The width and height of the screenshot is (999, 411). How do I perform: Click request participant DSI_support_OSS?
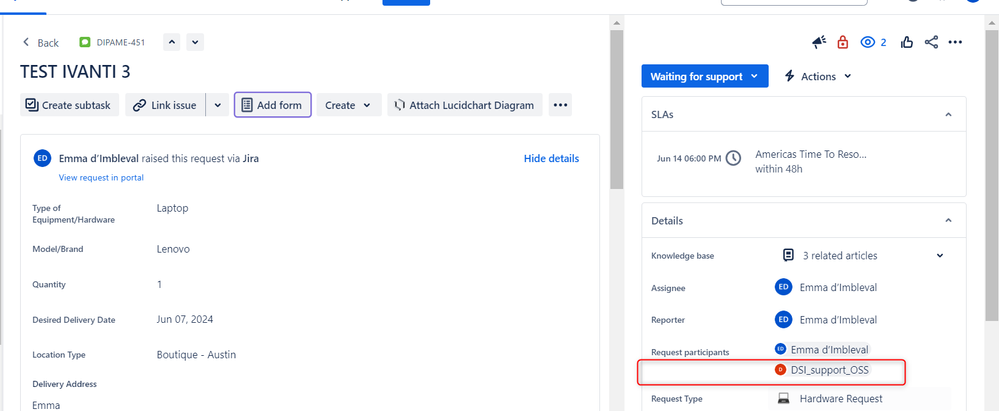(x=822, y=370)
